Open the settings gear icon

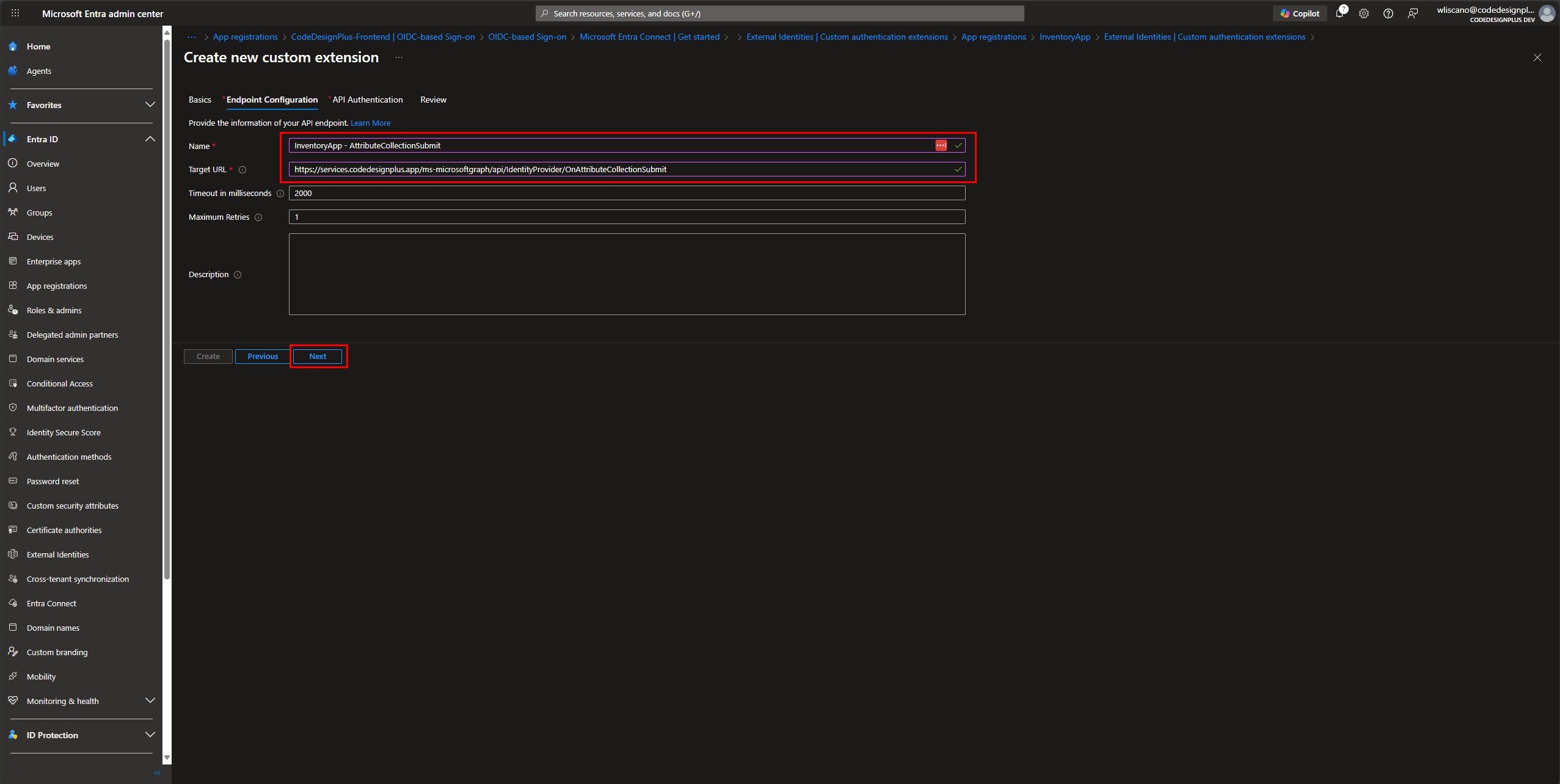tap(1364, 13)
